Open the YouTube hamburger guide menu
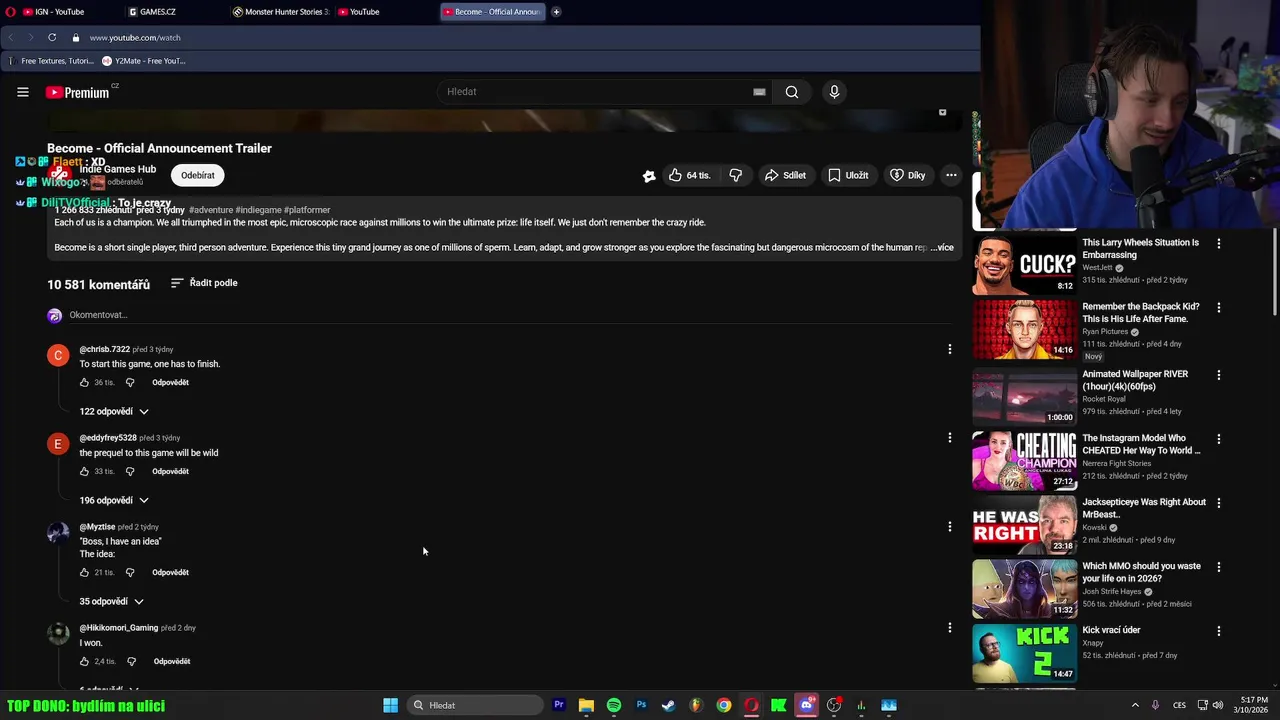The width and height of the screenshot is (1280, 720). click(23, 92)
